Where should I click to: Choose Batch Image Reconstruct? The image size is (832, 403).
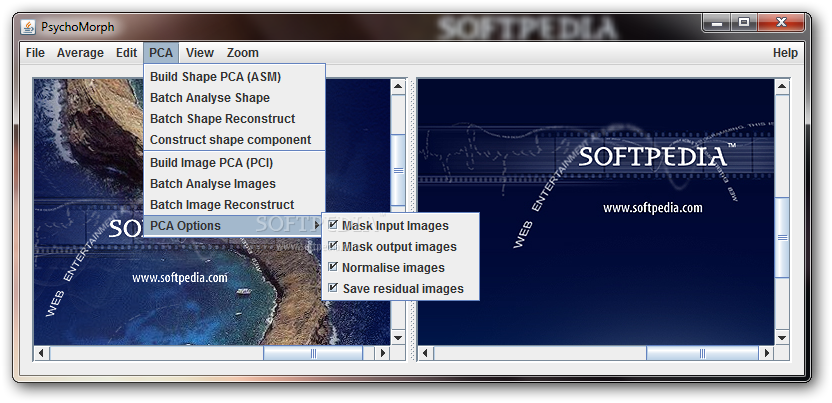(x=234, y=205)
